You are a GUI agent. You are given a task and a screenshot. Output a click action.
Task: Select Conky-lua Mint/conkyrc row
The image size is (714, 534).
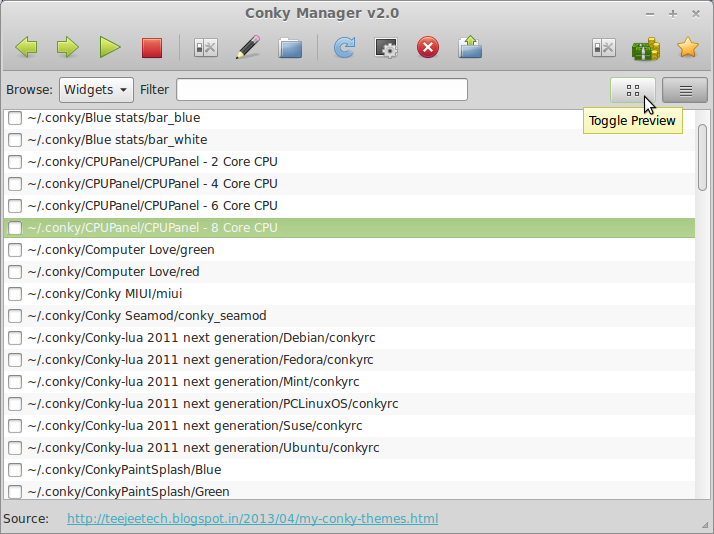[349, 382]
